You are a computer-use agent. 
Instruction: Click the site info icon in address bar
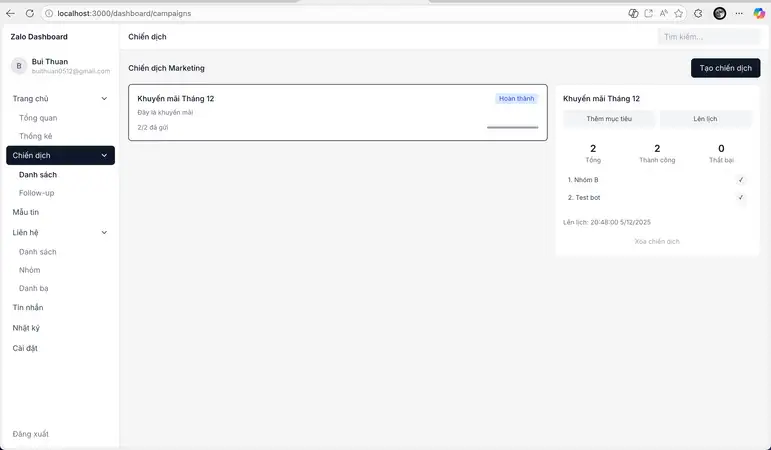point(49,13)
